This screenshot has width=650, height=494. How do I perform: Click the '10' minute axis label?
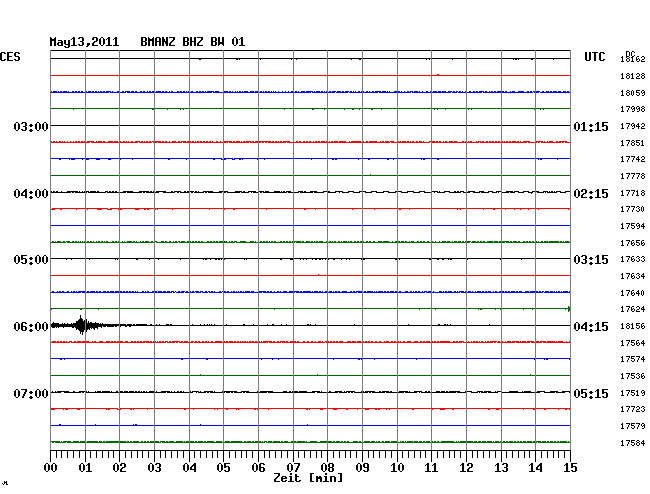397,468
